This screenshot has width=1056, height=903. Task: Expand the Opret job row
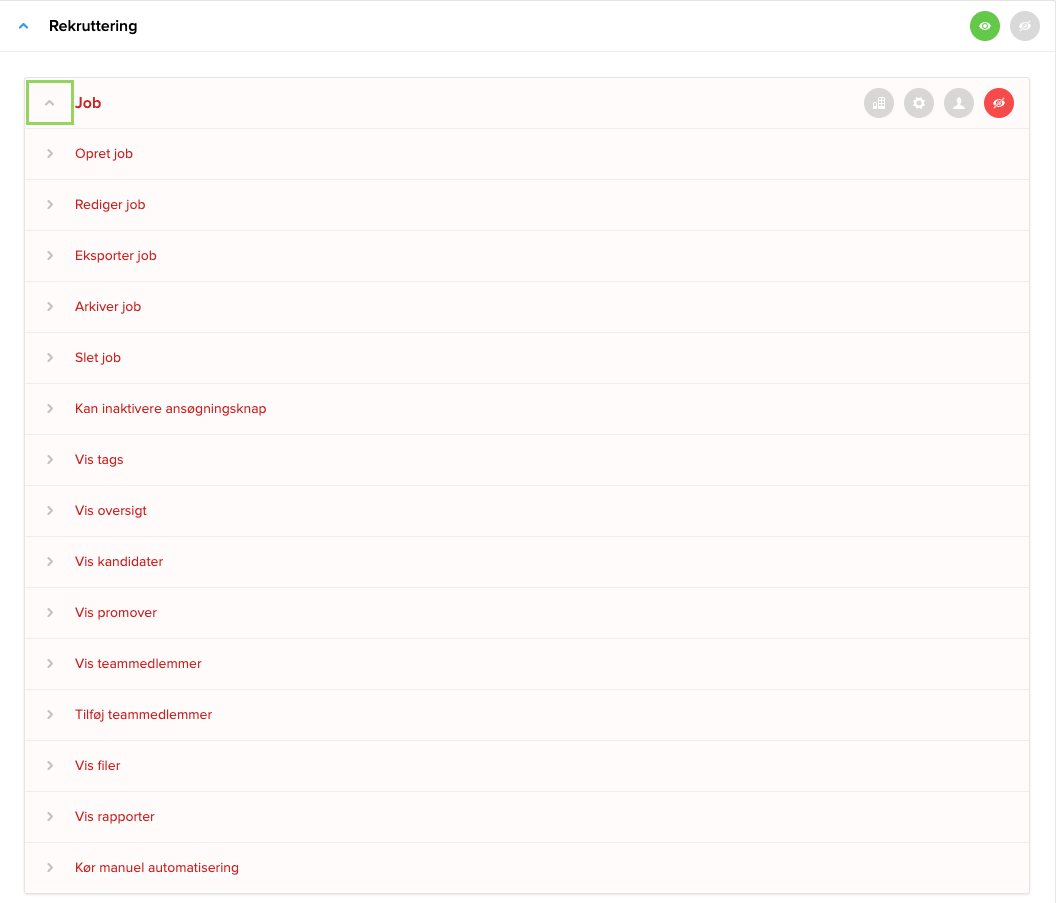(50, 153)
